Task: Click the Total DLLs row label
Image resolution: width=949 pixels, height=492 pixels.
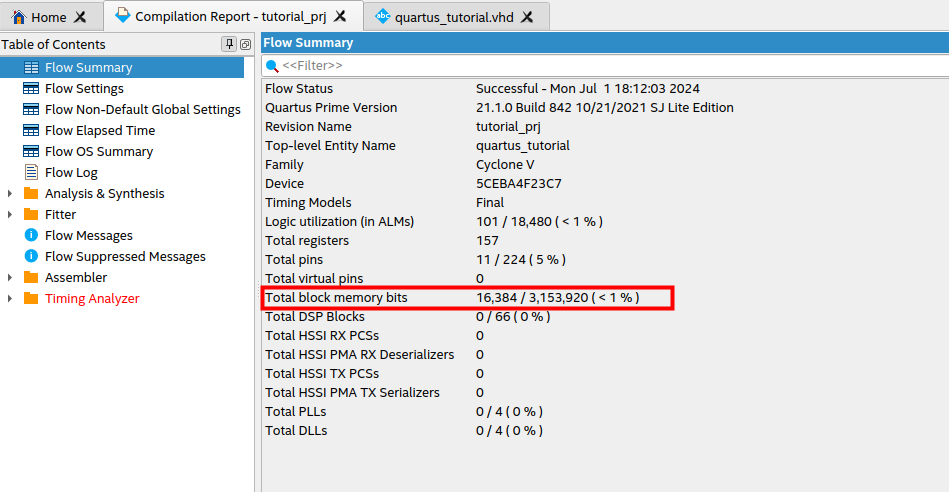Action: tap(296, 430)
